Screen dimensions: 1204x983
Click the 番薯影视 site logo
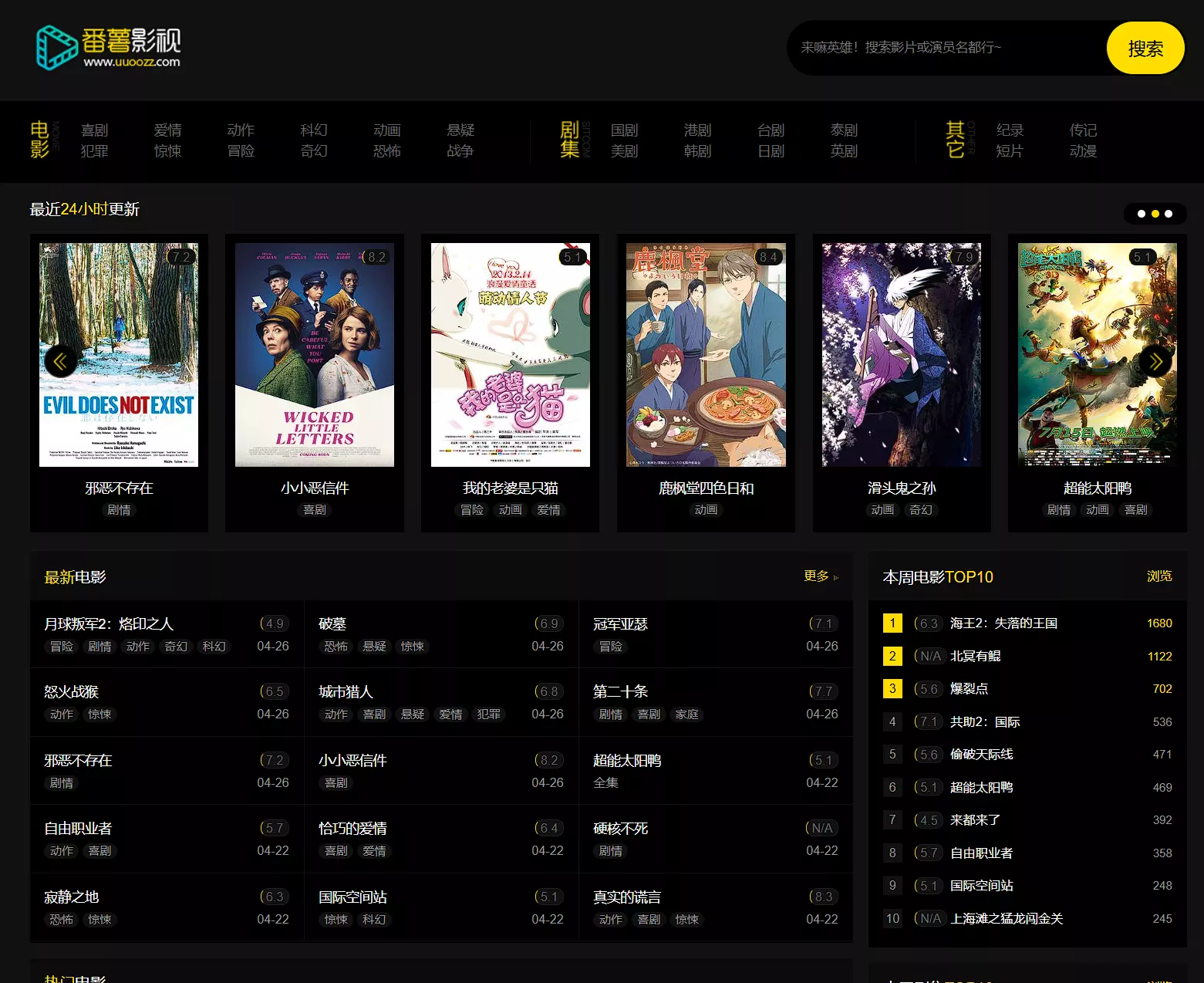tap(109, 48)
